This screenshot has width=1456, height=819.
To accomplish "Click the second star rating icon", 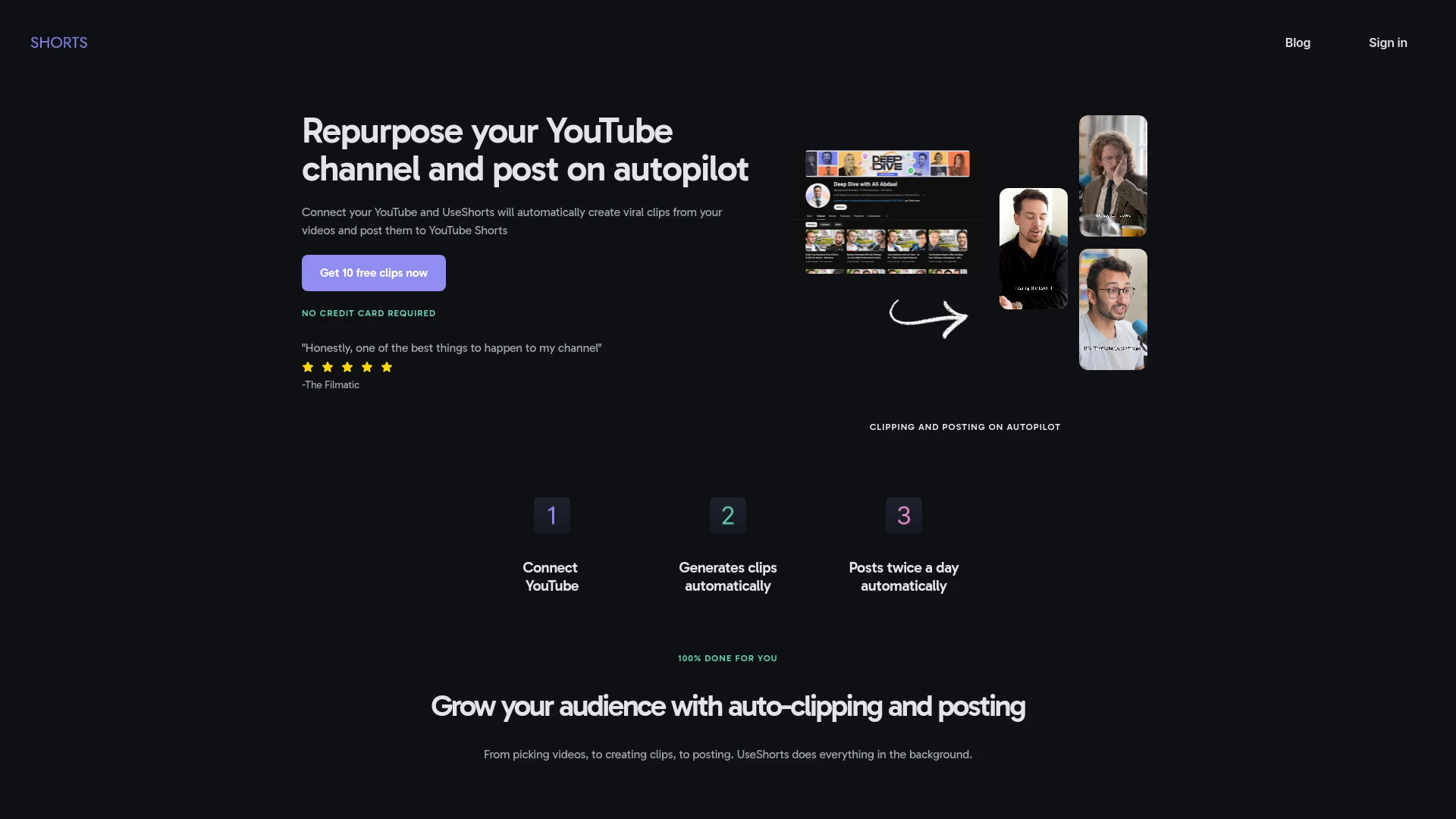I will click(x=328, y=367).
